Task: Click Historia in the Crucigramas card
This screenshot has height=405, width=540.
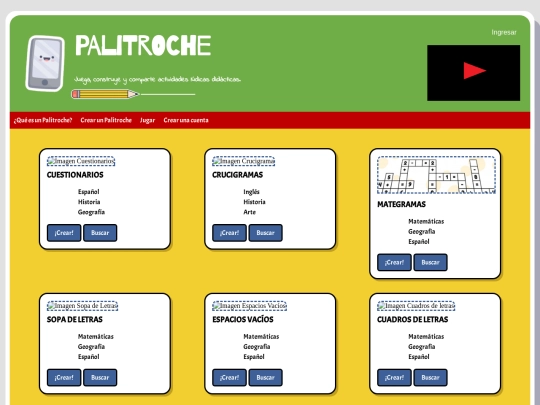Action: [254, 202]
